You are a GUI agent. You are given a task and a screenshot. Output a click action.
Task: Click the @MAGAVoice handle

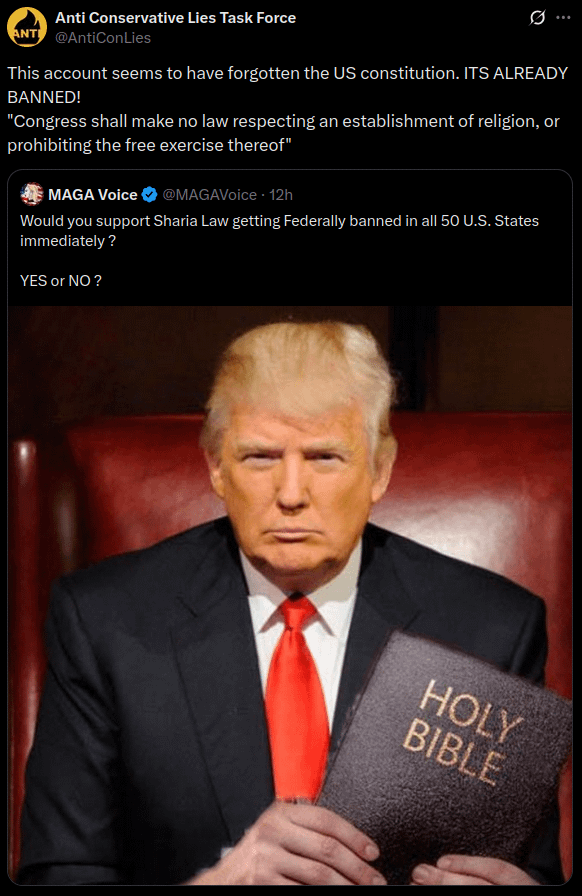point(209,195)
